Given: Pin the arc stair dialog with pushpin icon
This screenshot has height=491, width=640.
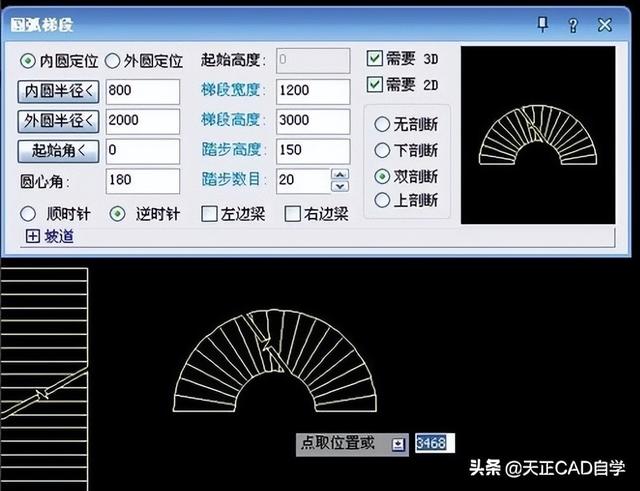Looking at the screenshot, I should click(x=542, y=25).
